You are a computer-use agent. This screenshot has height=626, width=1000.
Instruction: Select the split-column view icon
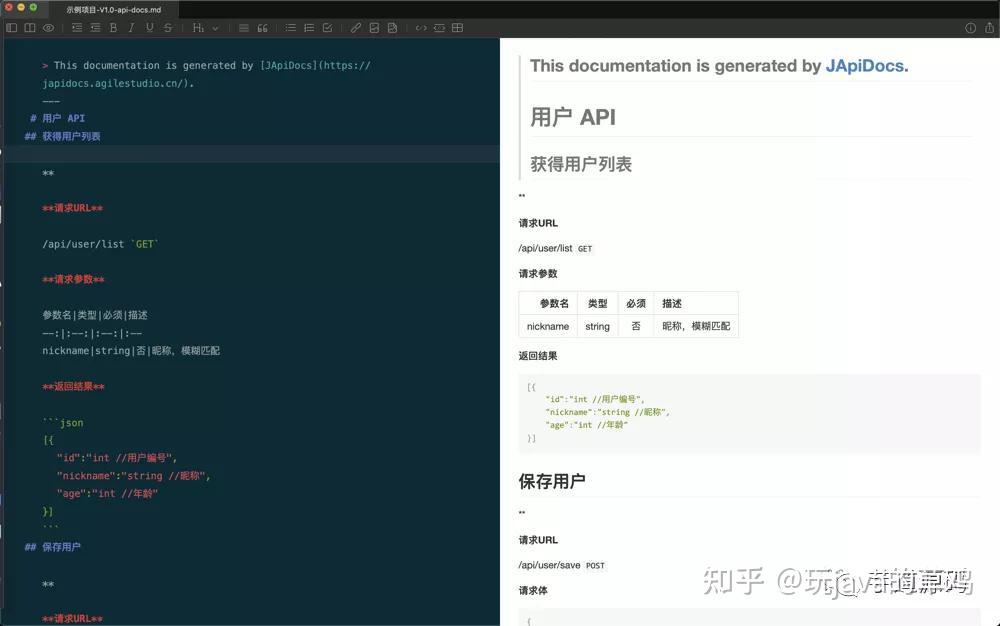coord(31,27)
